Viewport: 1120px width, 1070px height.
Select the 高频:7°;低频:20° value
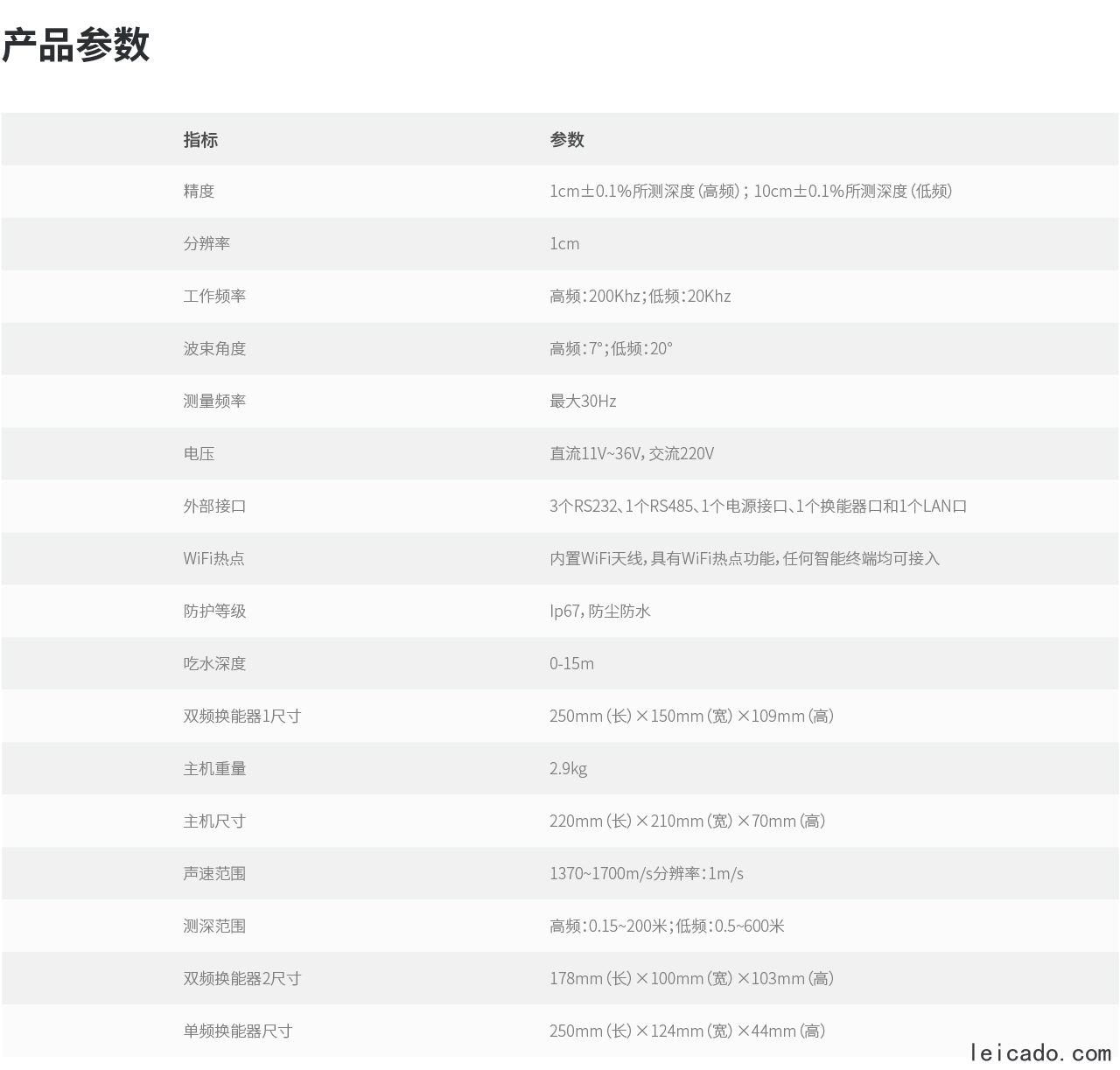[x=612, y=349]
